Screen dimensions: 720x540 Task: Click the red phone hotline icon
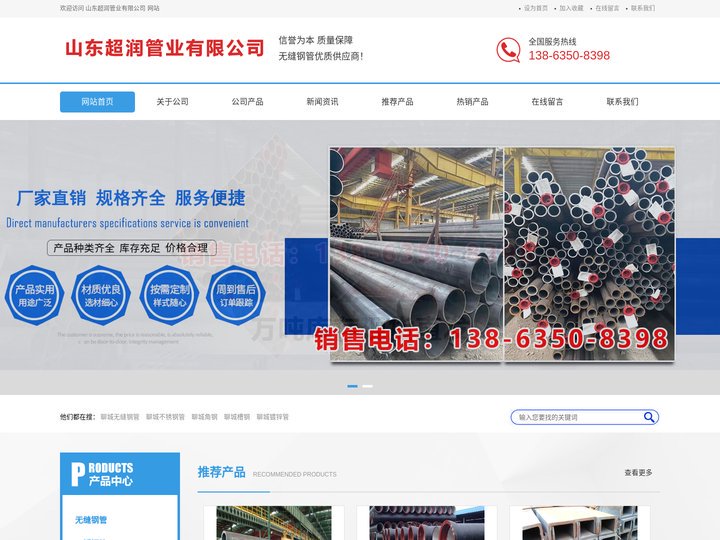[508, 50]
